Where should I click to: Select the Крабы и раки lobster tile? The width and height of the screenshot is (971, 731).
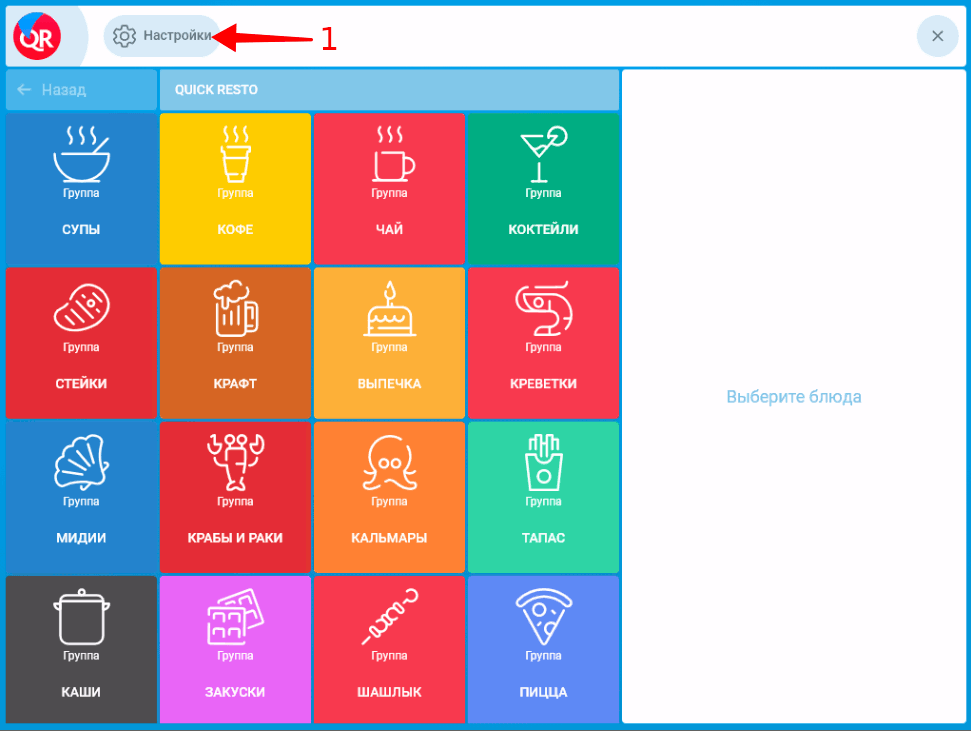235,497
